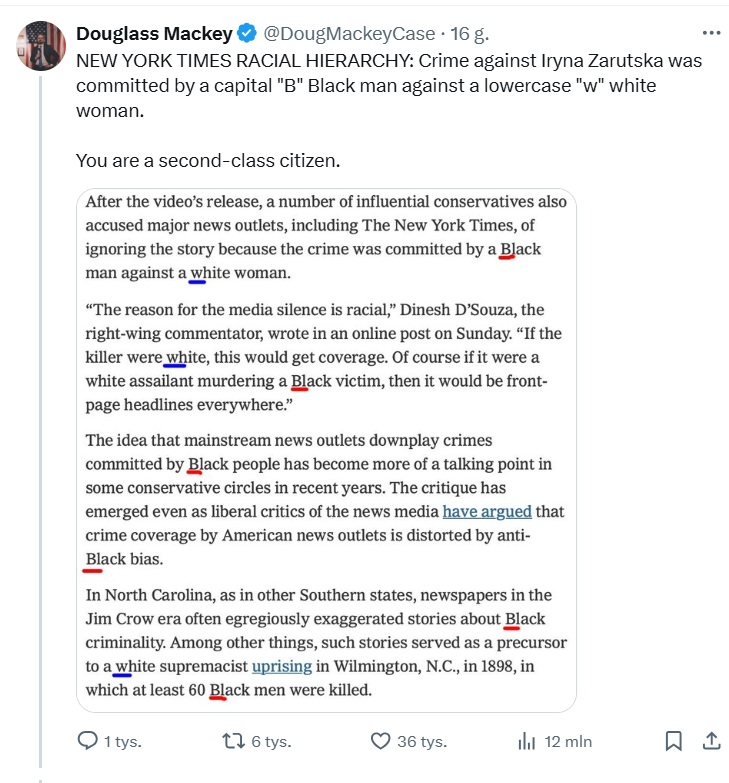Click the "12 mln" view count

(568, 742)
